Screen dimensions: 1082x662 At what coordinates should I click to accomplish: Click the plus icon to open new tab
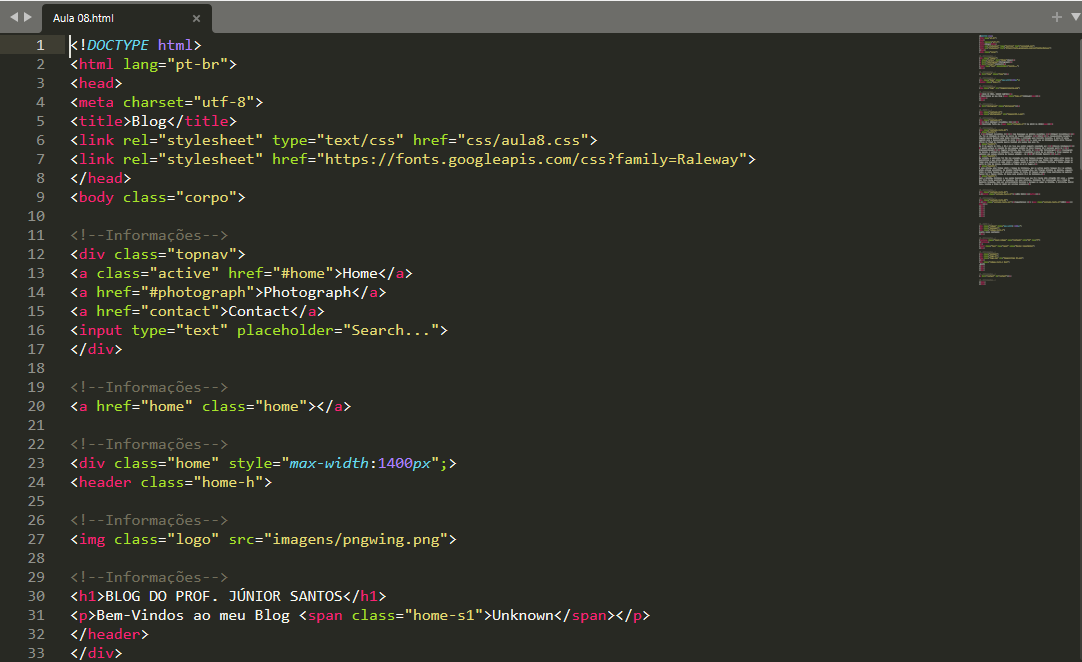[1056, 17]
